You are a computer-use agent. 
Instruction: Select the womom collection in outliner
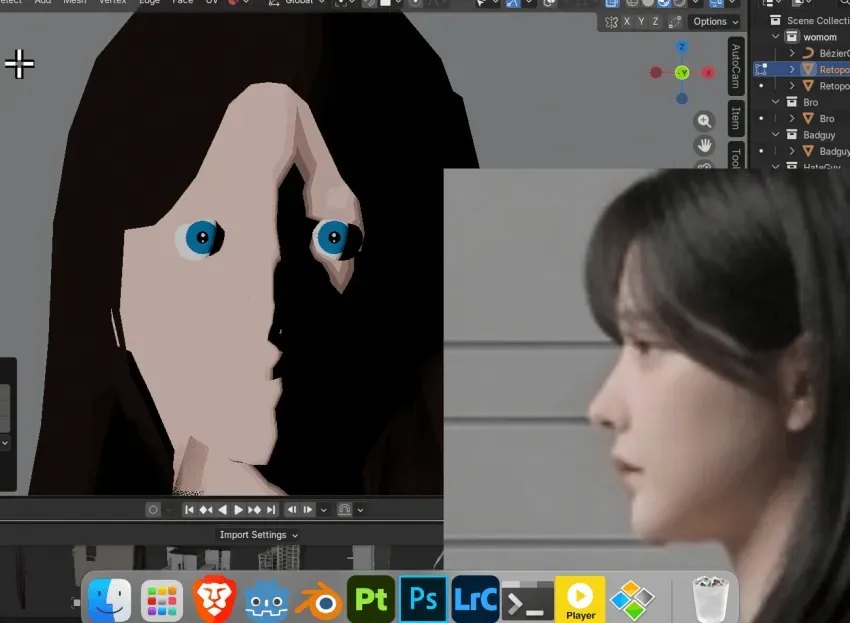(820, 37)
